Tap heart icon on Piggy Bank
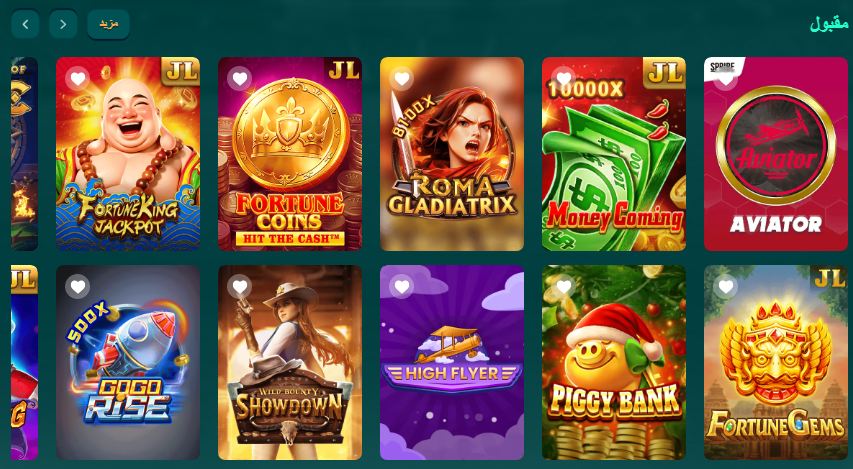The image size is (853, 469). 564,287
